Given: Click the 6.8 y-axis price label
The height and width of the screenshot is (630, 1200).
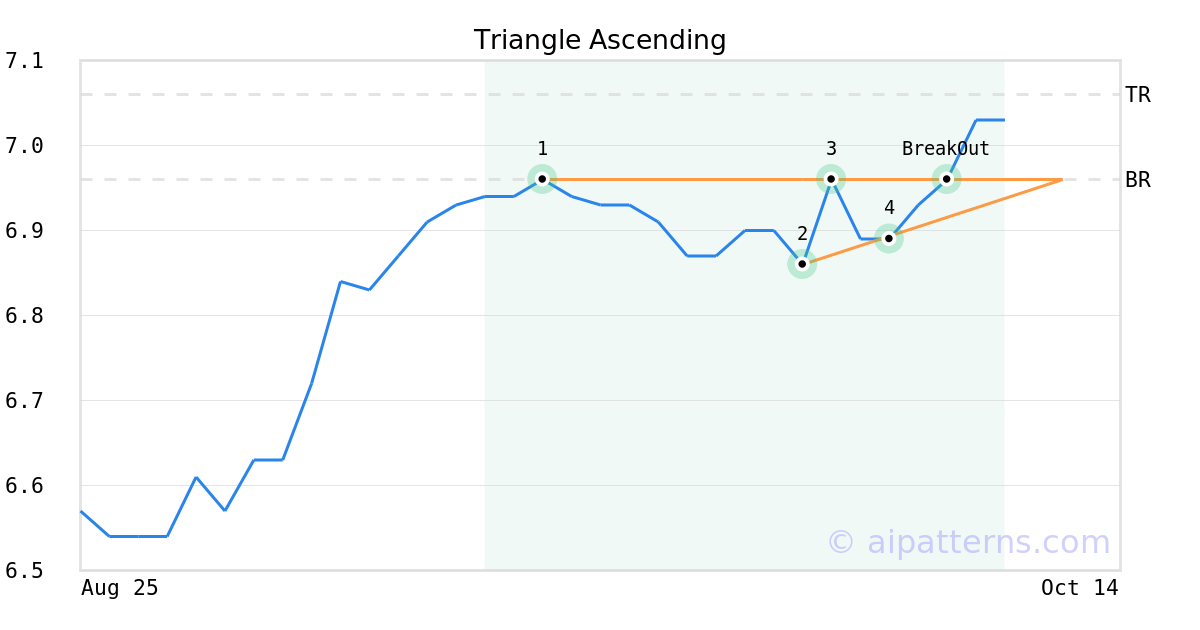Looking at the screenshot, I should (x=25, y=316).
